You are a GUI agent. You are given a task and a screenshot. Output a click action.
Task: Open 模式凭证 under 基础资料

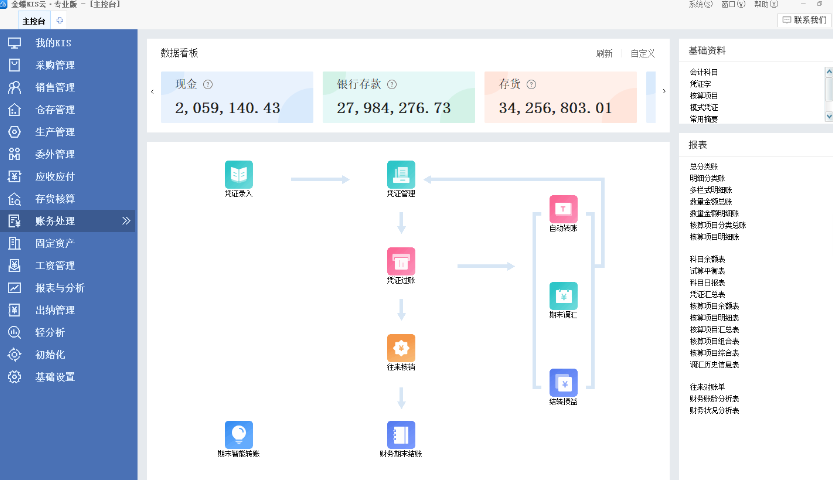click(x=703, y=107)
